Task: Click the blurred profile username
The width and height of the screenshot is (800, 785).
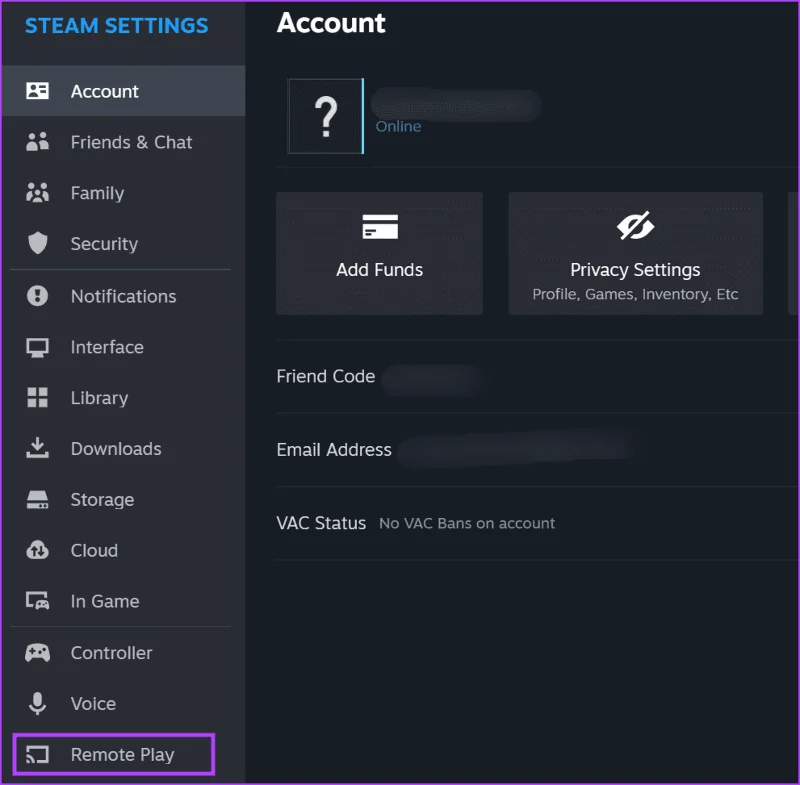Action: pyautogui.click(x=456, y=105)
